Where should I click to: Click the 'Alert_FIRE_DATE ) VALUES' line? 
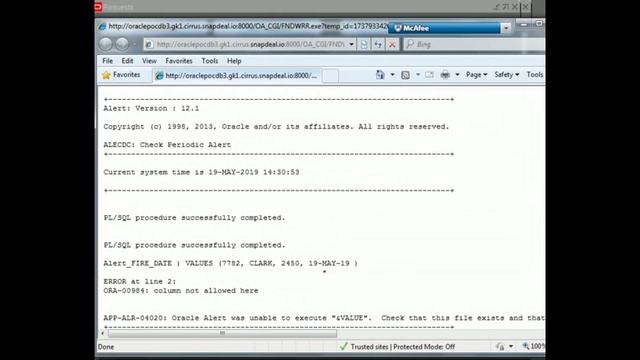tap(231, 263)
